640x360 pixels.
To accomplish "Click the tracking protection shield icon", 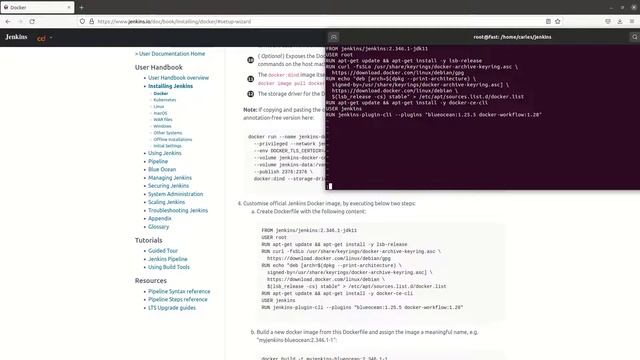I will (82, 21).
